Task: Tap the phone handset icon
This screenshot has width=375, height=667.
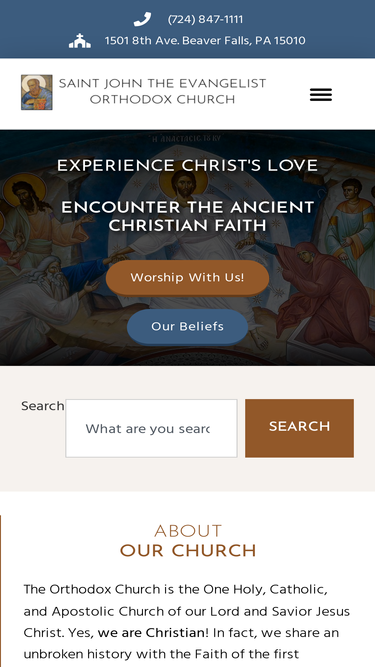Action: click(142, 19)
